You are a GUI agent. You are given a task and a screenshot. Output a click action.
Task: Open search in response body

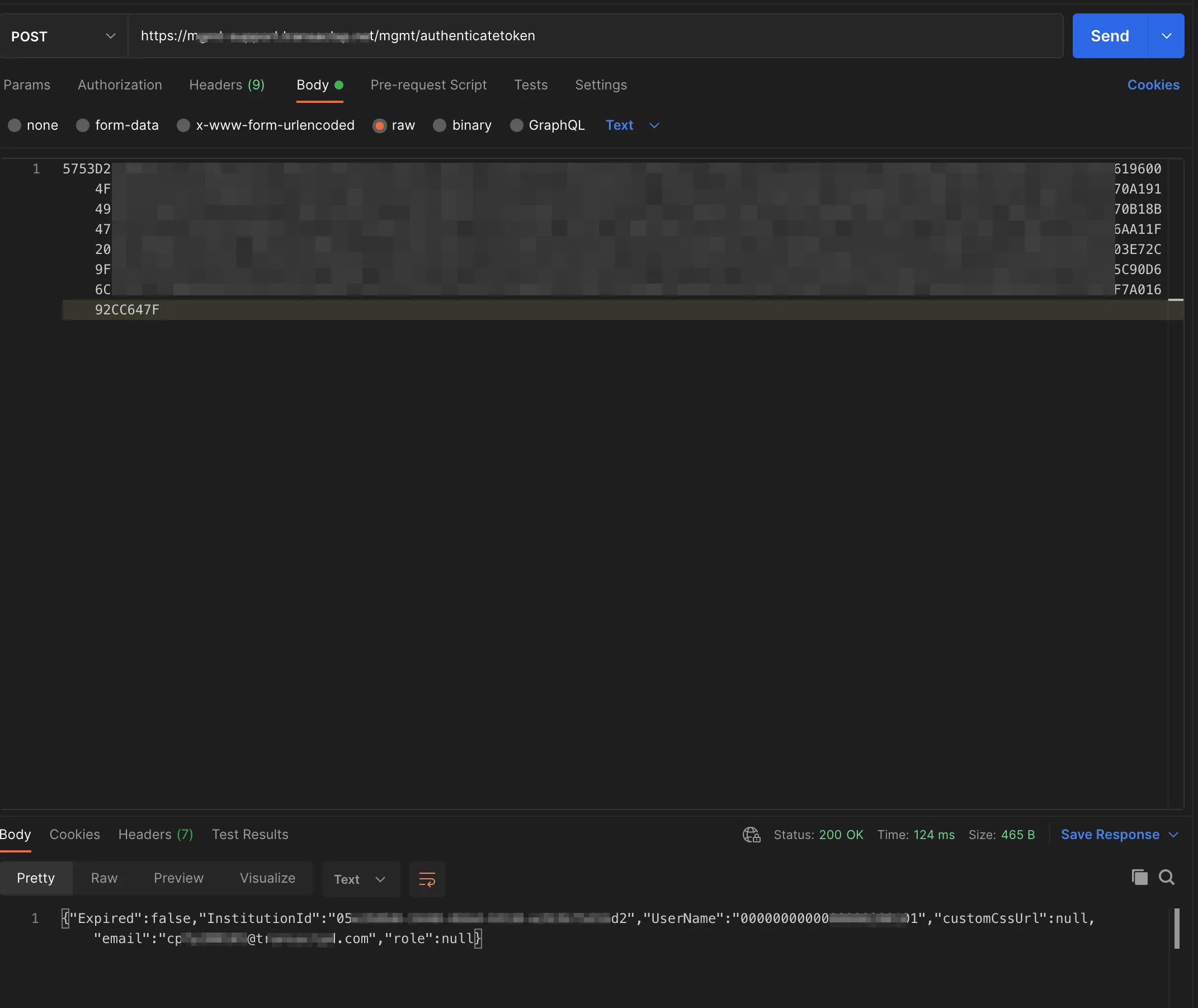1166,877
